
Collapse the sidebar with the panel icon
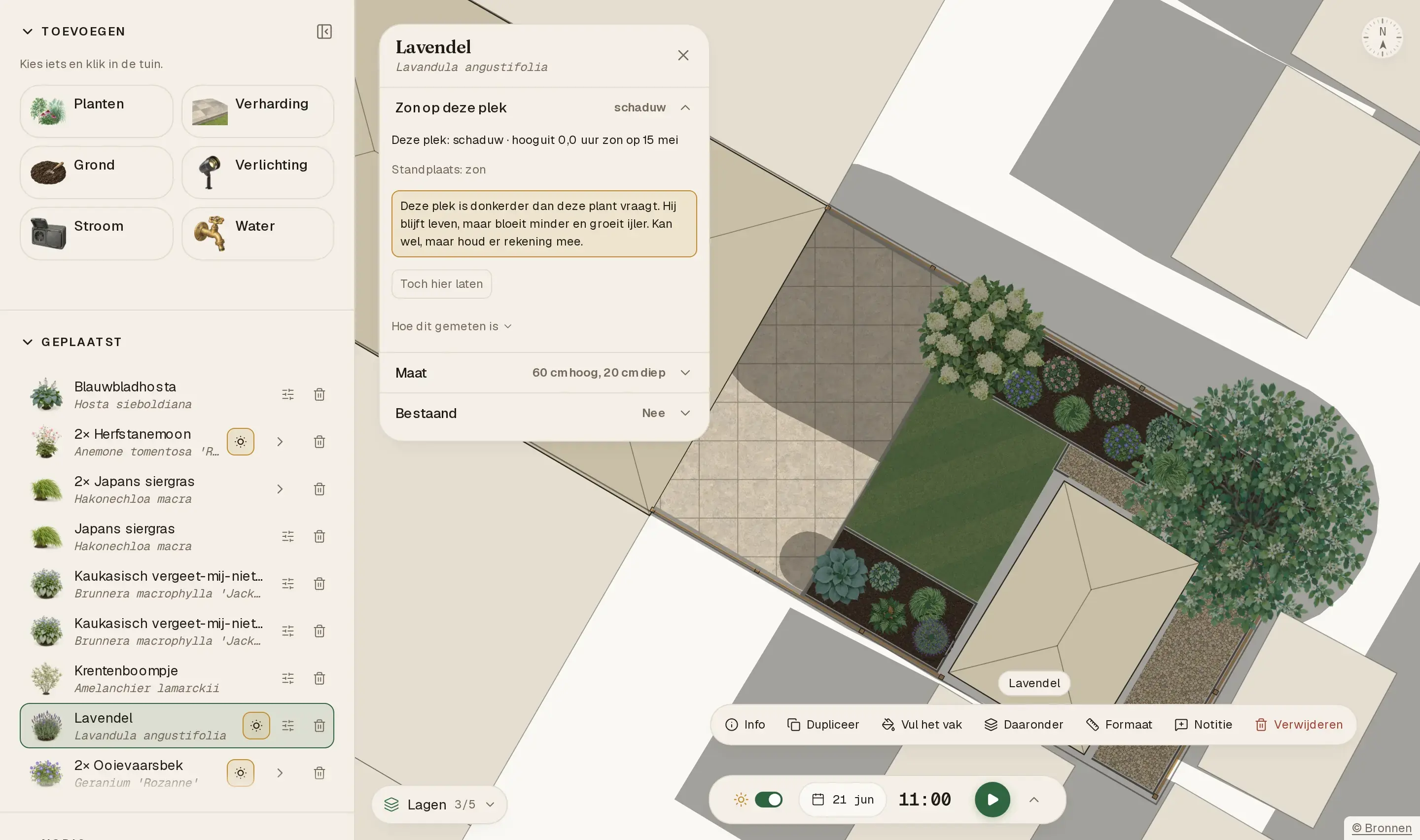click(324, 32)
